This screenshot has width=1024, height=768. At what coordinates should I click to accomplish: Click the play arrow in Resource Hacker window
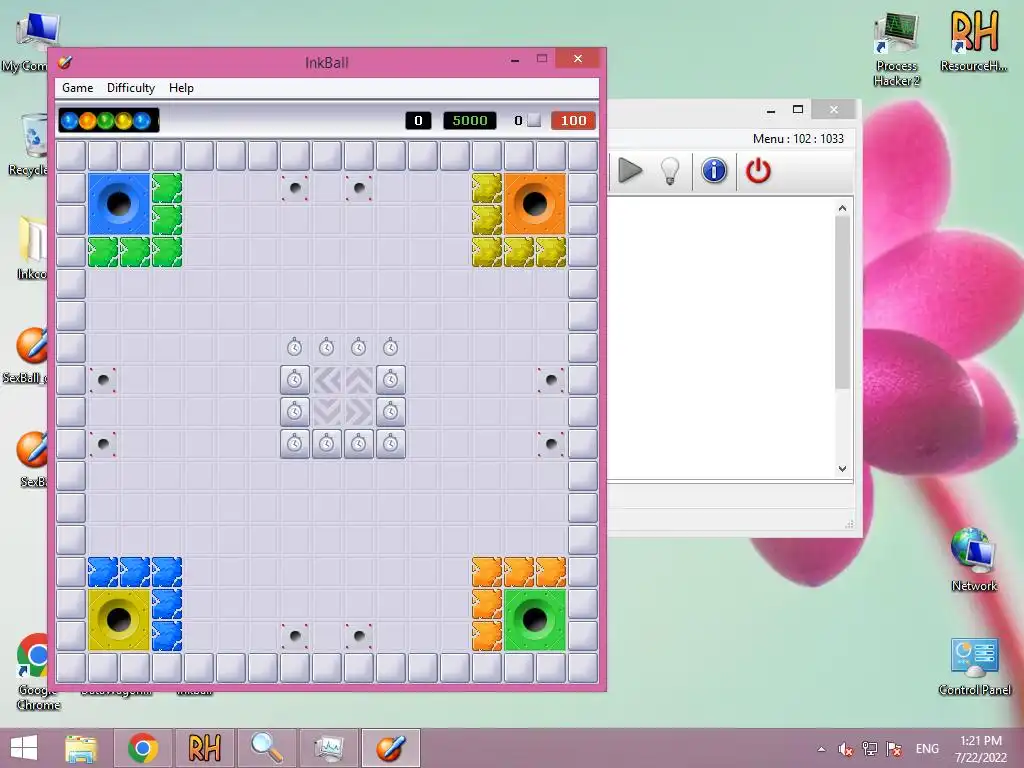pyautogui.click(x=630, y=170)
